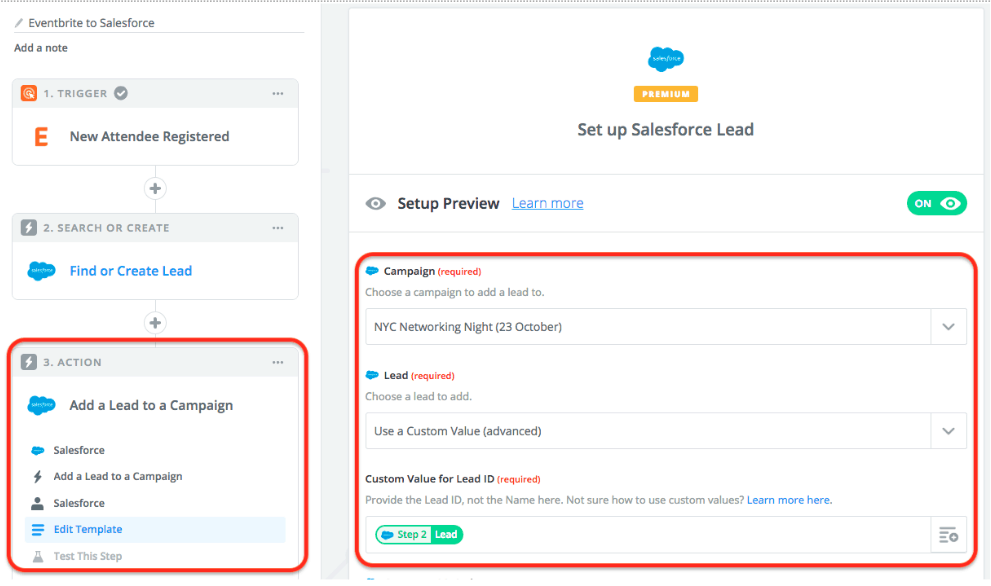
Task: Click Add a note
Action: (39, 47)
